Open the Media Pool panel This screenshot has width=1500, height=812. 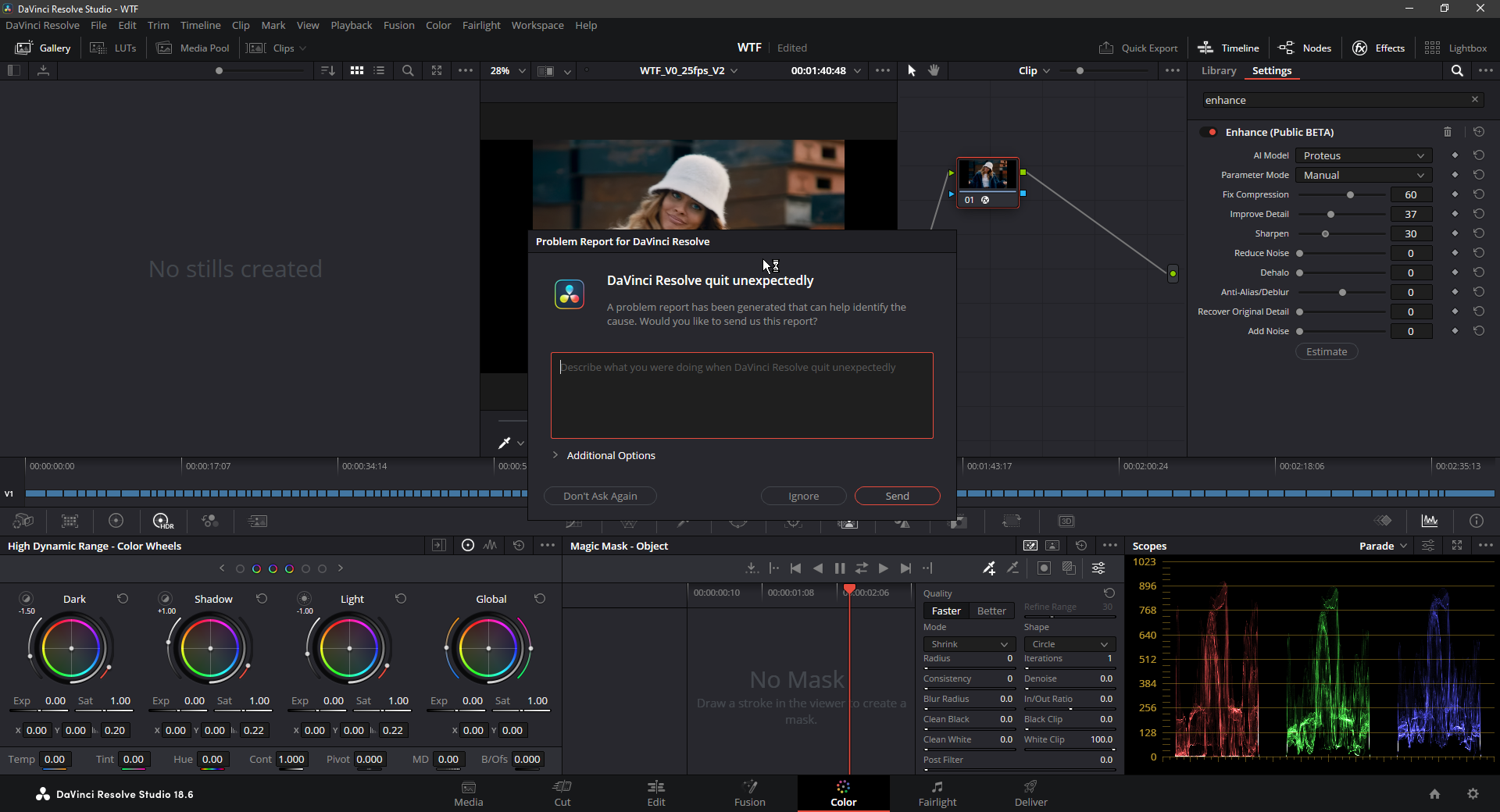pos(193,48)
